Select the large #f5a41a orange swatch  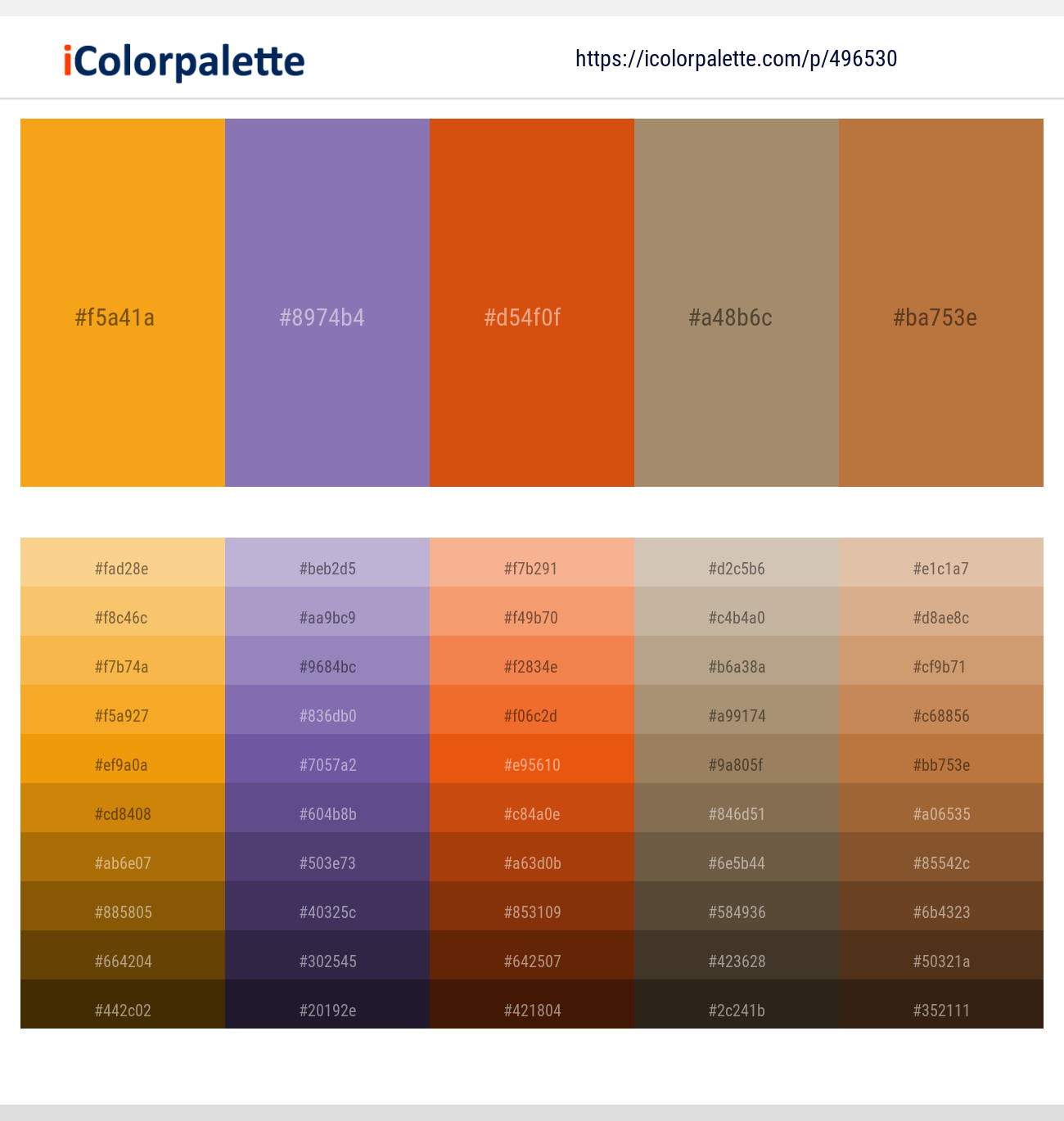tap(123, 303)
